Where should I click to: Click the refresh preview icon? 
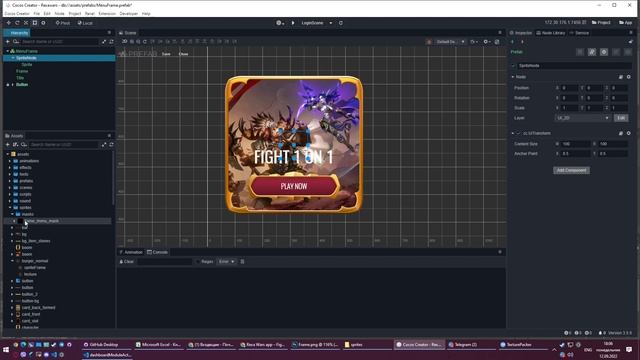point(341,23)
